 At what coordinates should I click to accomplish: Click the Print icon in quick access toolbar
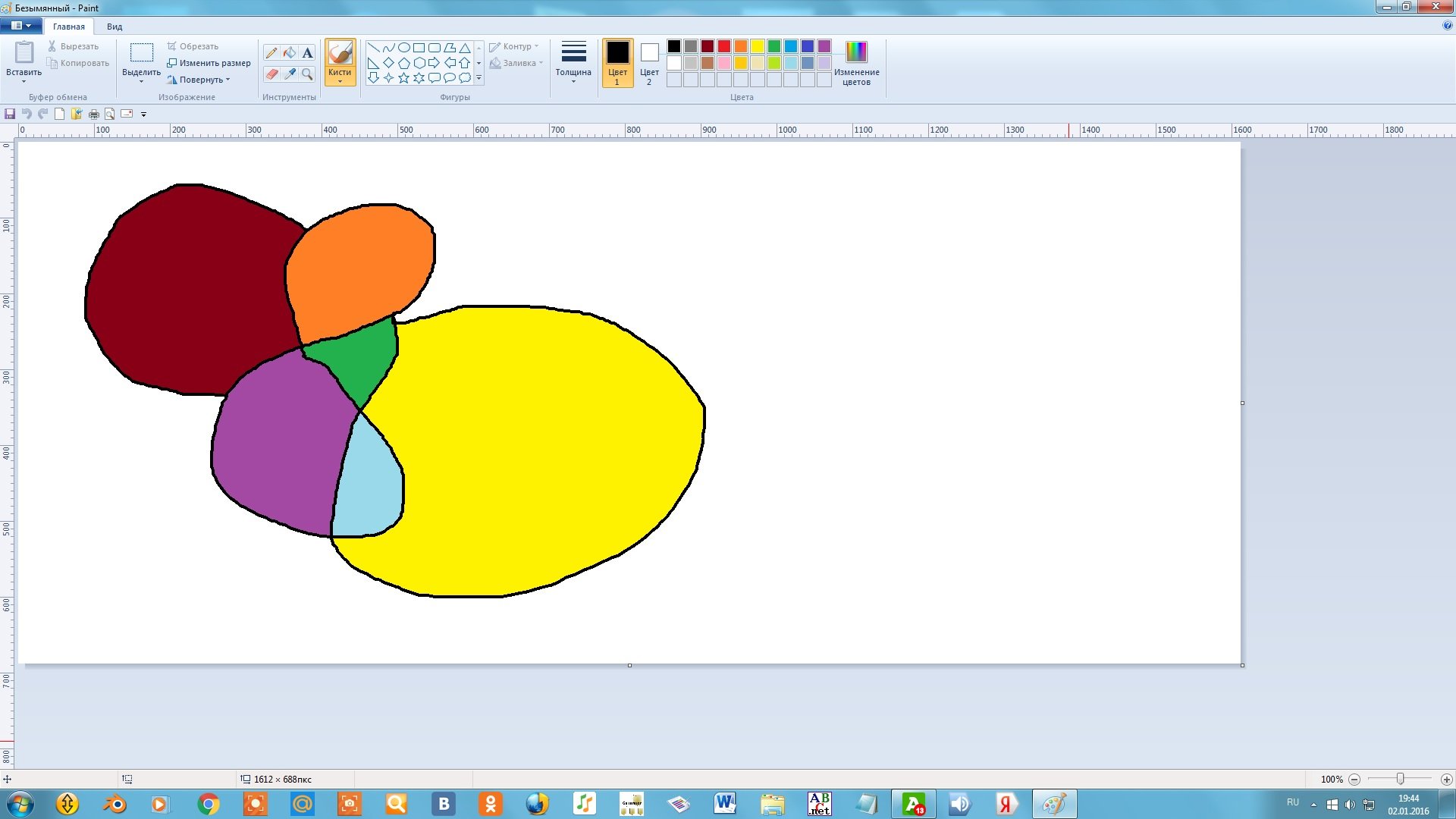click(93, 114)
